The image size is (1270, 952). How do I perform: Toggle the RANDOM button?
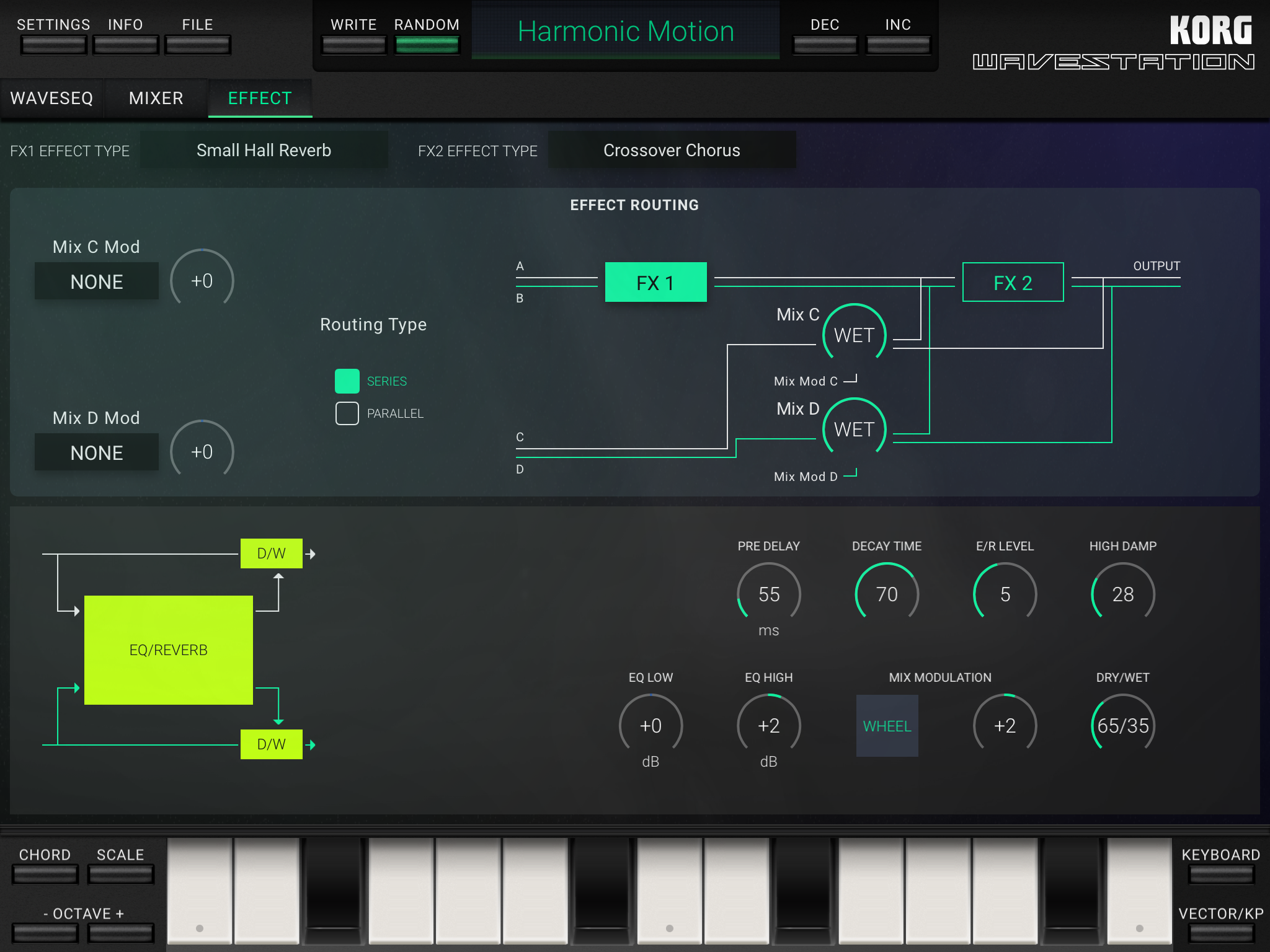pos(427,45)
